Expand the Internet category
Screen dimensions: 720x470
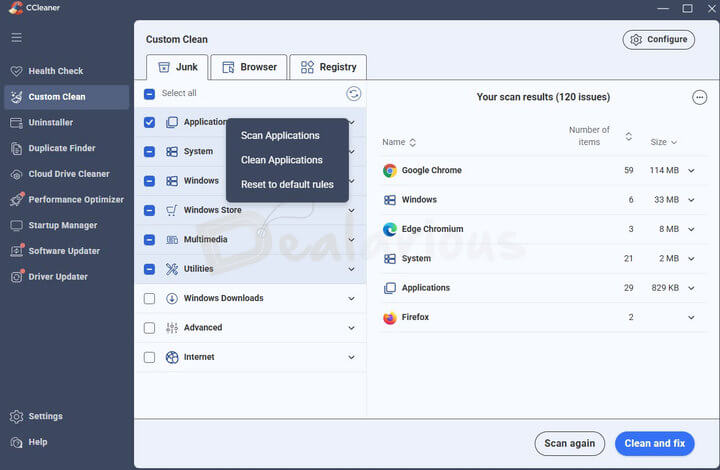[x=351, y=357]
